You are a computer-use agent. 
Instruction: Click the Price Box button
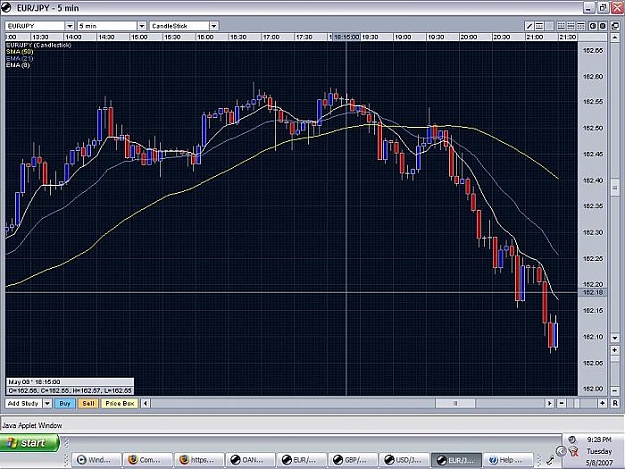(120, 403)
